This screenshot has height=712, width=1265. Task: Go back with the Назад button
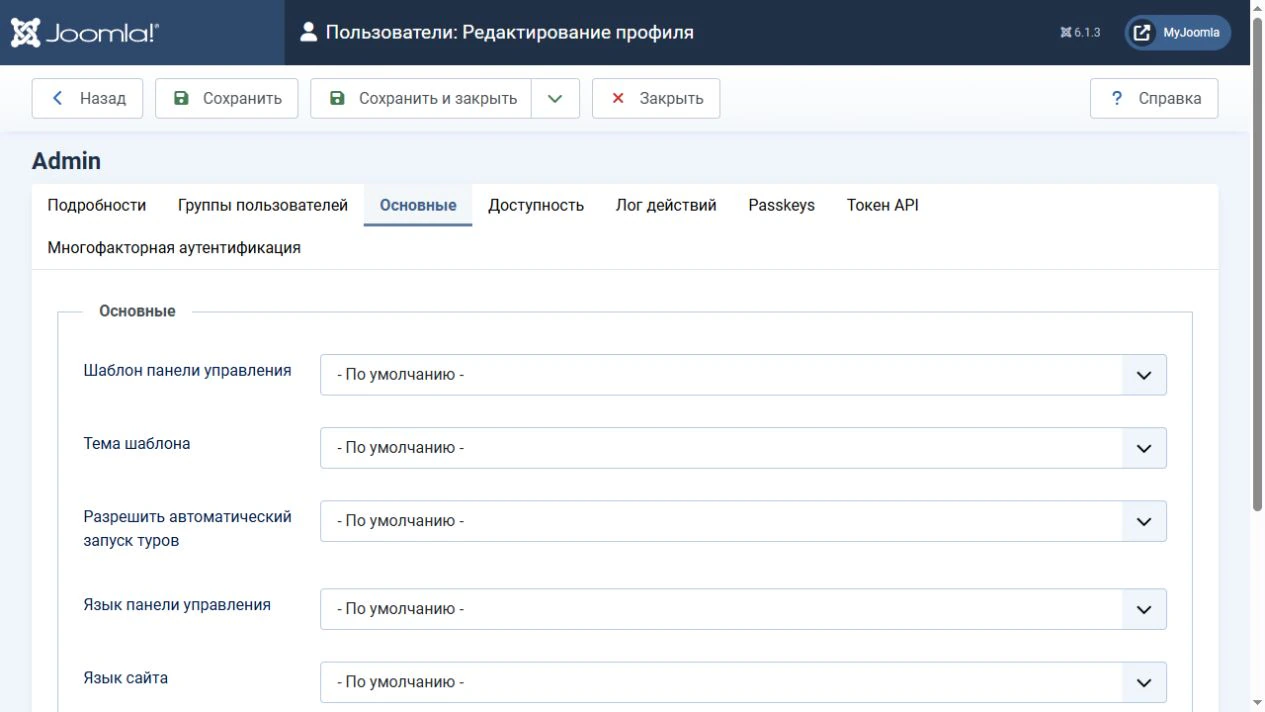pyautogui.click(x=87, y=98)
